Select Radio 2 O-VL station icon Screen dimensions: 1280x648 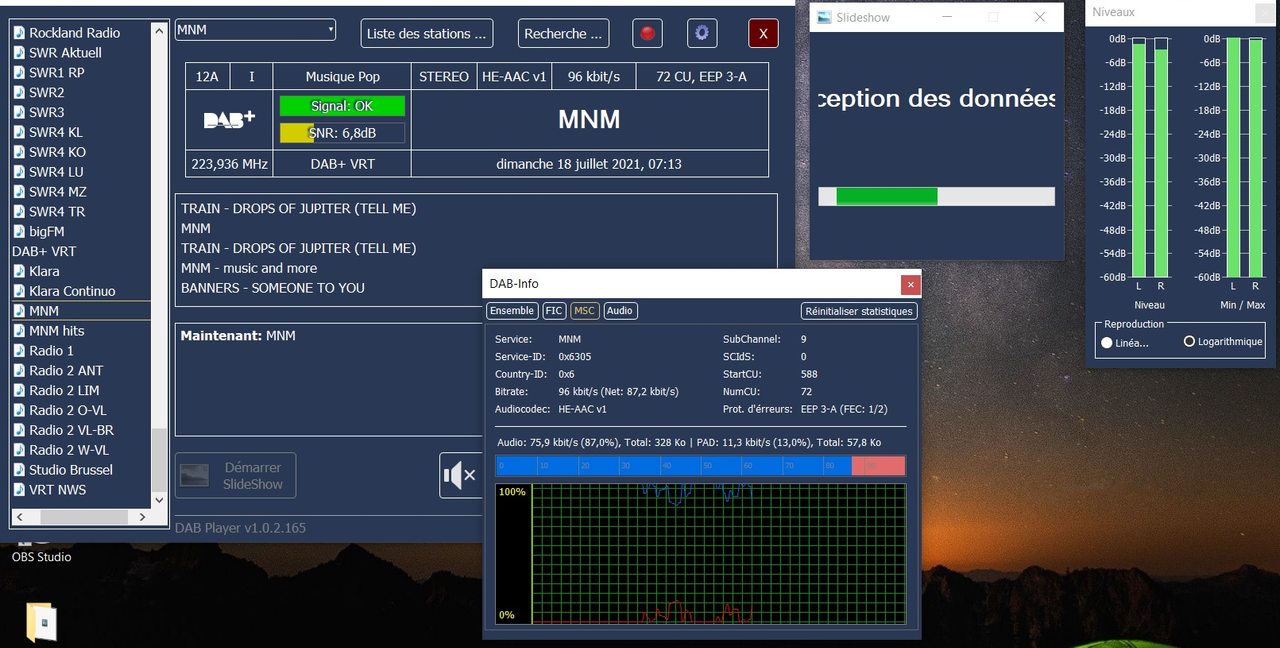tap(19, 410)
